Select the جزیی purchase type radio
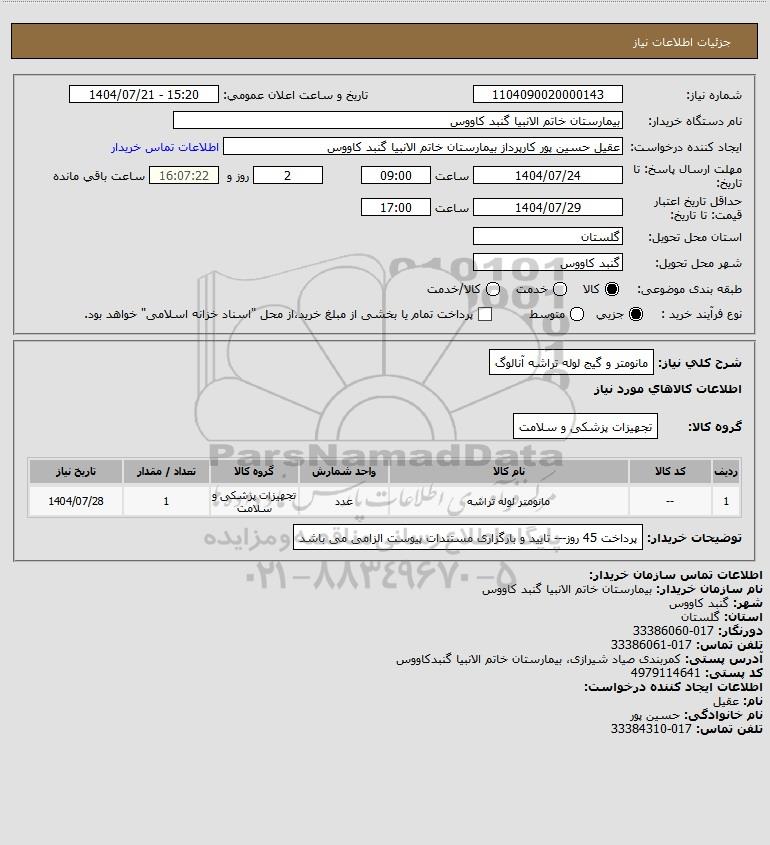Image resolution: width=770 pixels, height=845 pixels. click(636, 314)
